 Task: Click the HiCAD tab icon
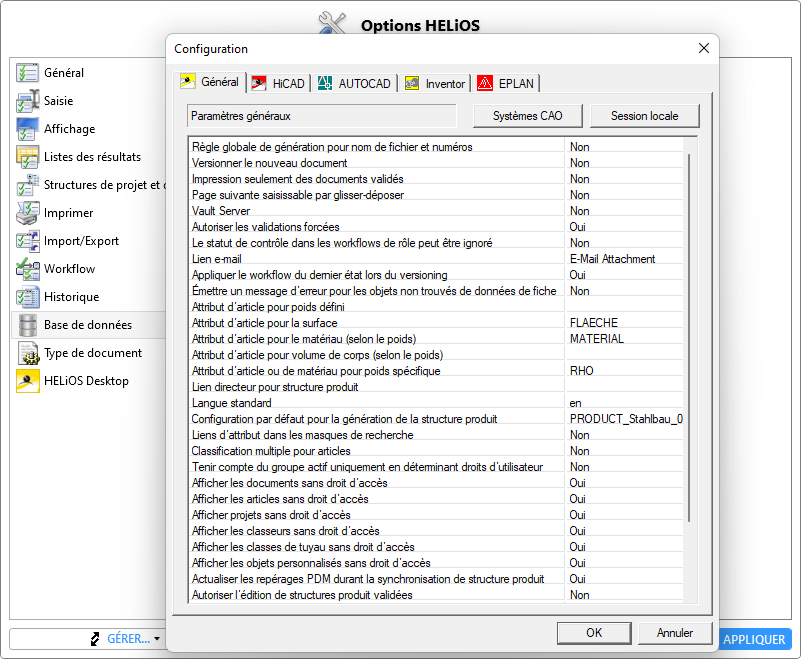(x=259, y=83)
